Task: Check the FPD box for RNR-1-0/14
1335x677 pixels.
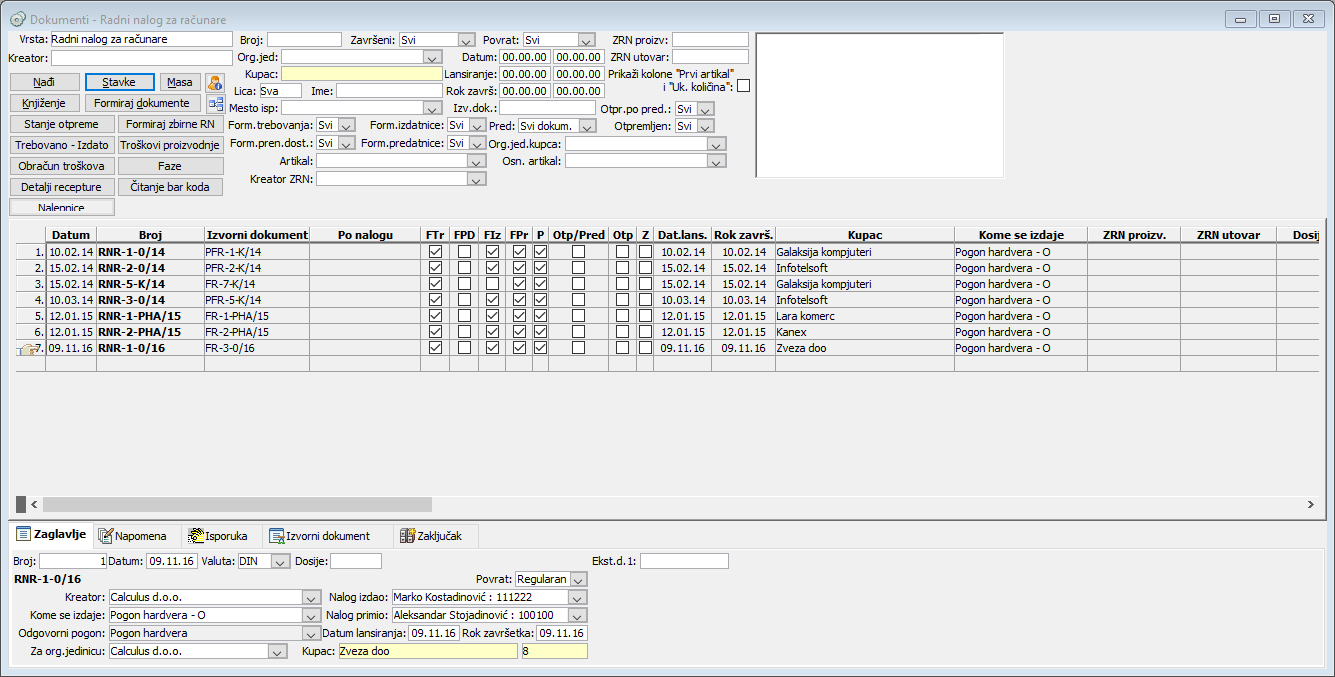Action: click(464, 252)
